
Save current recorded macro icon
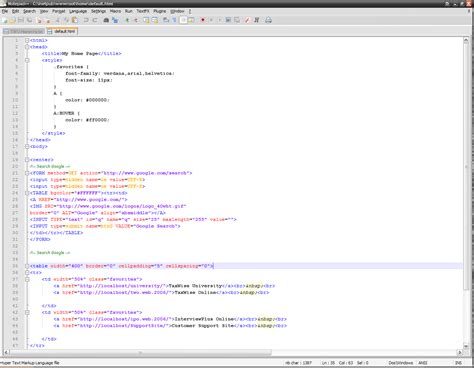coord(237,20)
